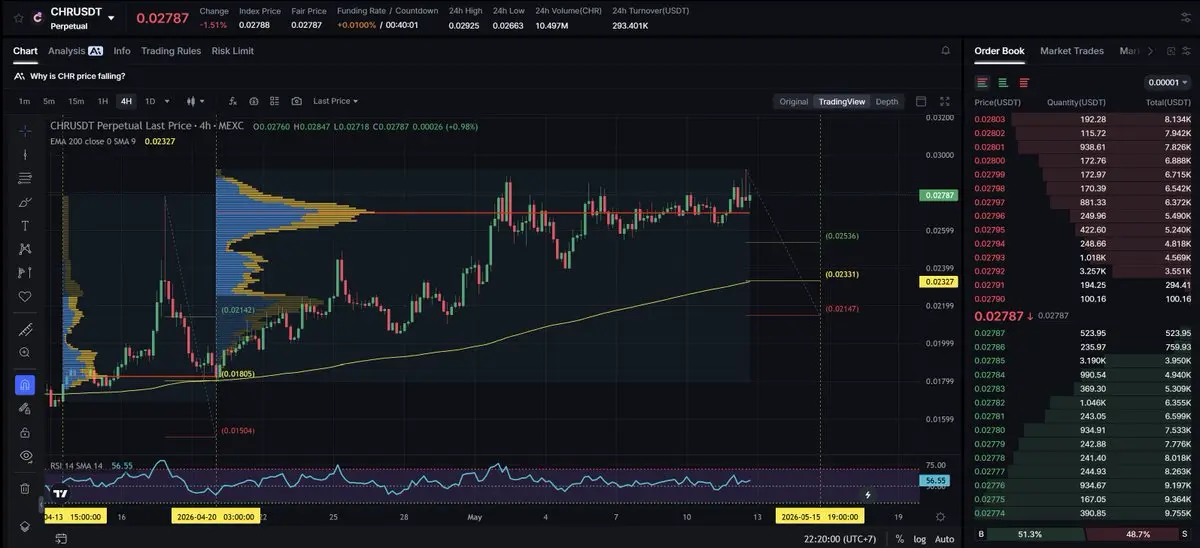This screenshot has width=1200, height=548.
Task: Switch chart to Depth view
Action: pos(887,101)
